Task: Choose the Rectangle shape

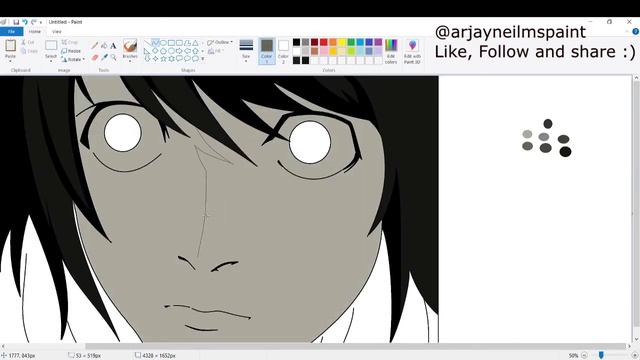Action: point(171,42)
